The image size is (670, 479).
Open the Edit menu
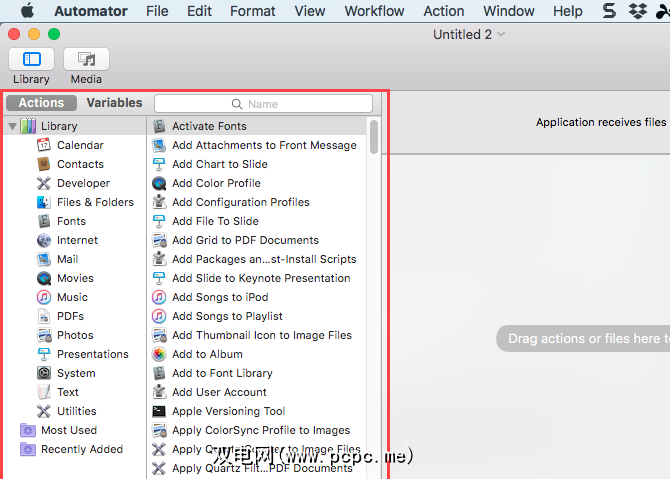point(199,11)
